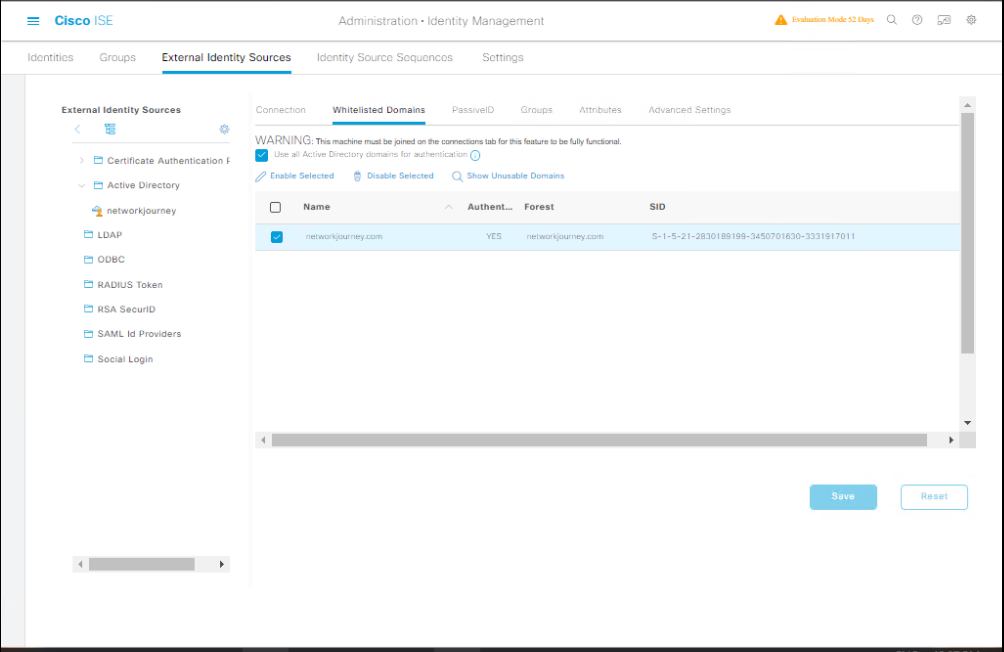Click the Certificate Authentication folder icon
The height and width of the screenshot is (652, 1004).
pyautogui.click(x=98, y=160)
